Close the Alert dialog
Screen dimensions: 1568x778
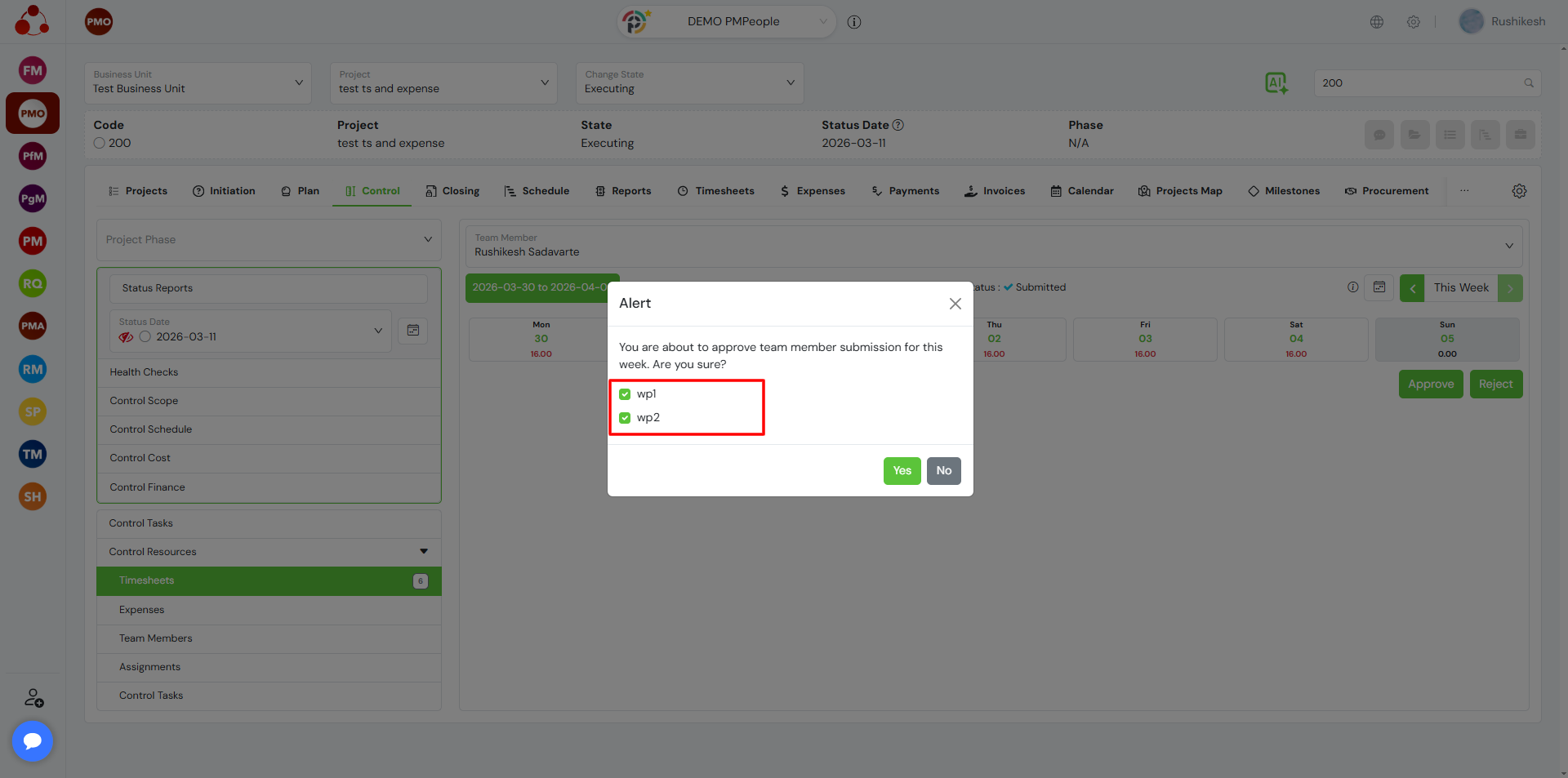pyautogui.click(x=955, y=304)
